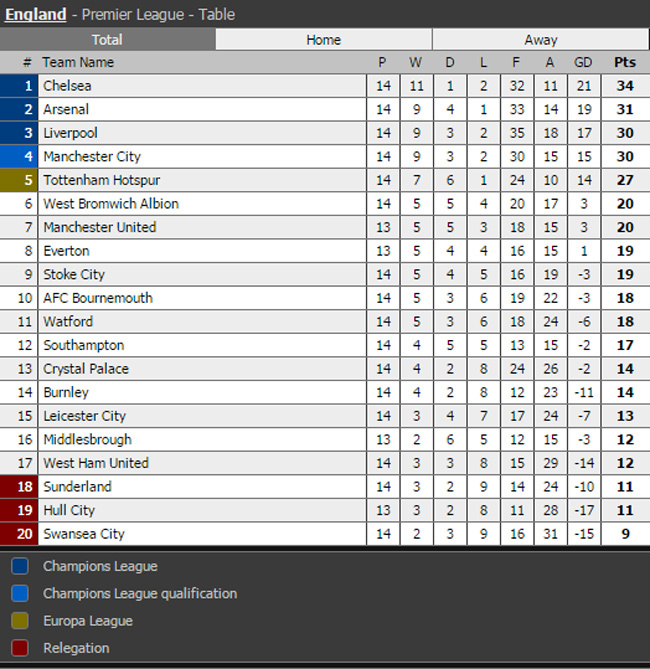Click the Champions League blue legend swatch
Viewport: 650px width, 669px height.
20,566
